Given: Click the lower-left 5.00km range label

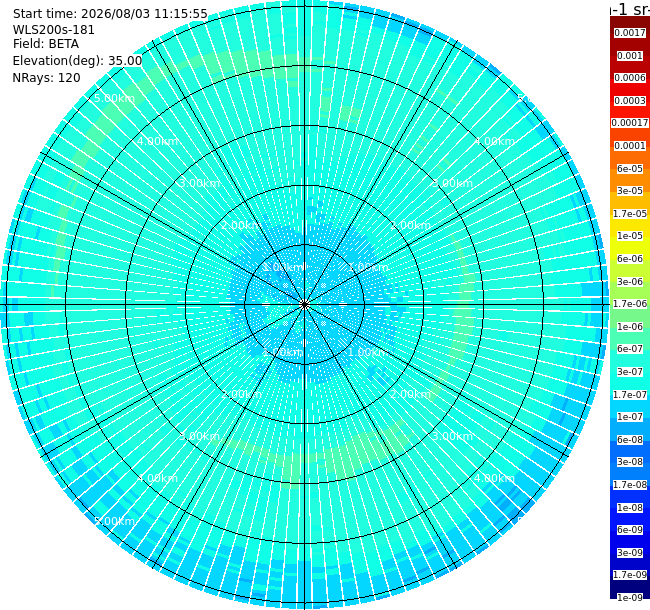Looking at the screenshot, I should (114, 521).
